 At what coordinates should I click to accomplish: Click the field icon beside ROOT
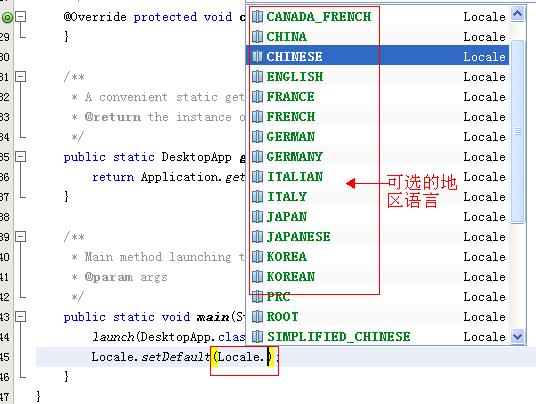pyautogui.click(x=257, y=317)
